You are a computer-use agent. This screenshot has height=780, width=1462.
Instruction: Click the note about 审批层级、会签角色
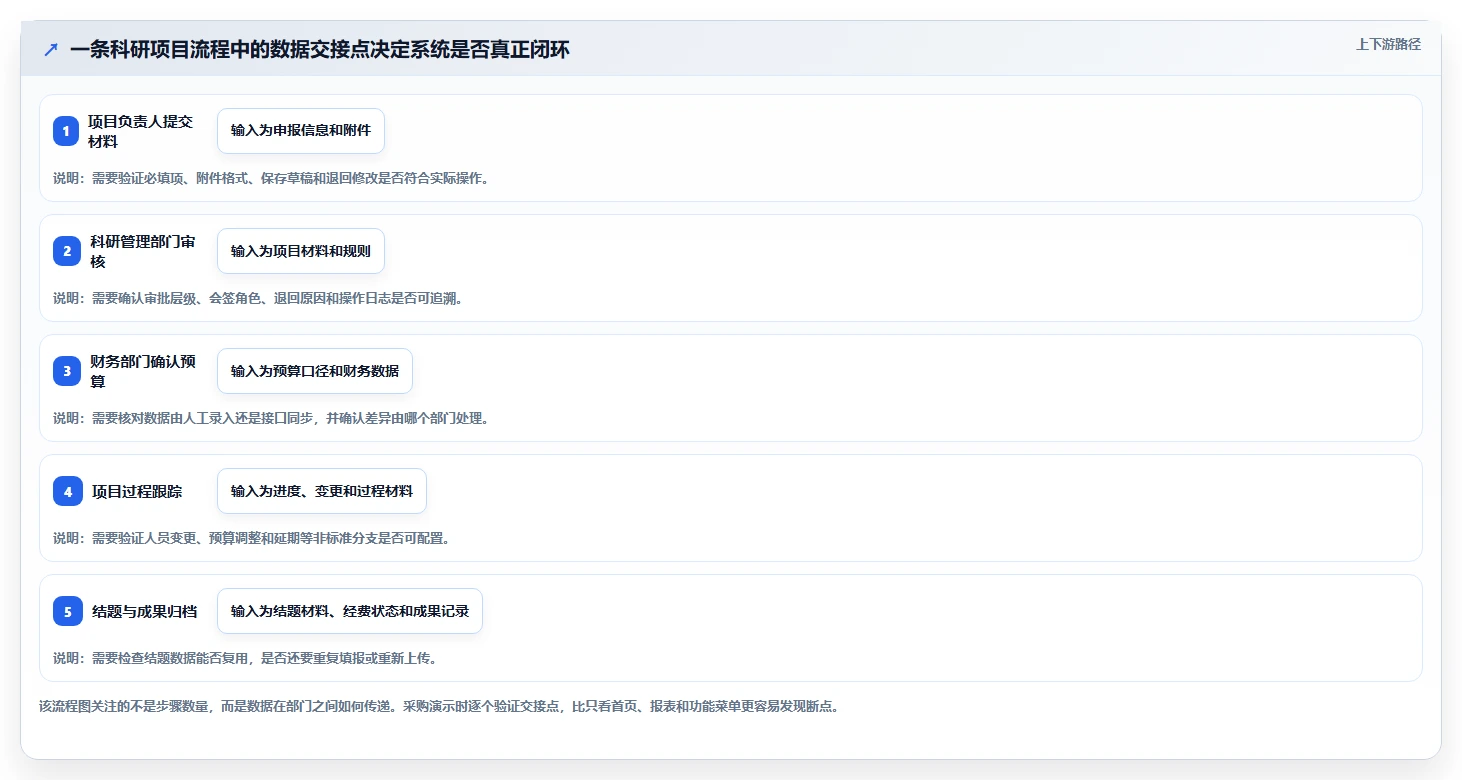click(x=258, y=298)
